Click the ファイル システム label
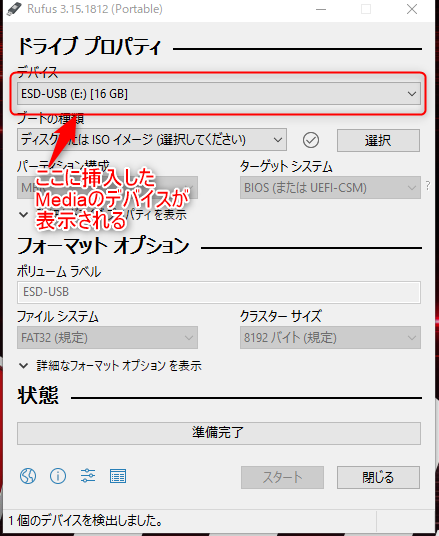 click(58, 317)
